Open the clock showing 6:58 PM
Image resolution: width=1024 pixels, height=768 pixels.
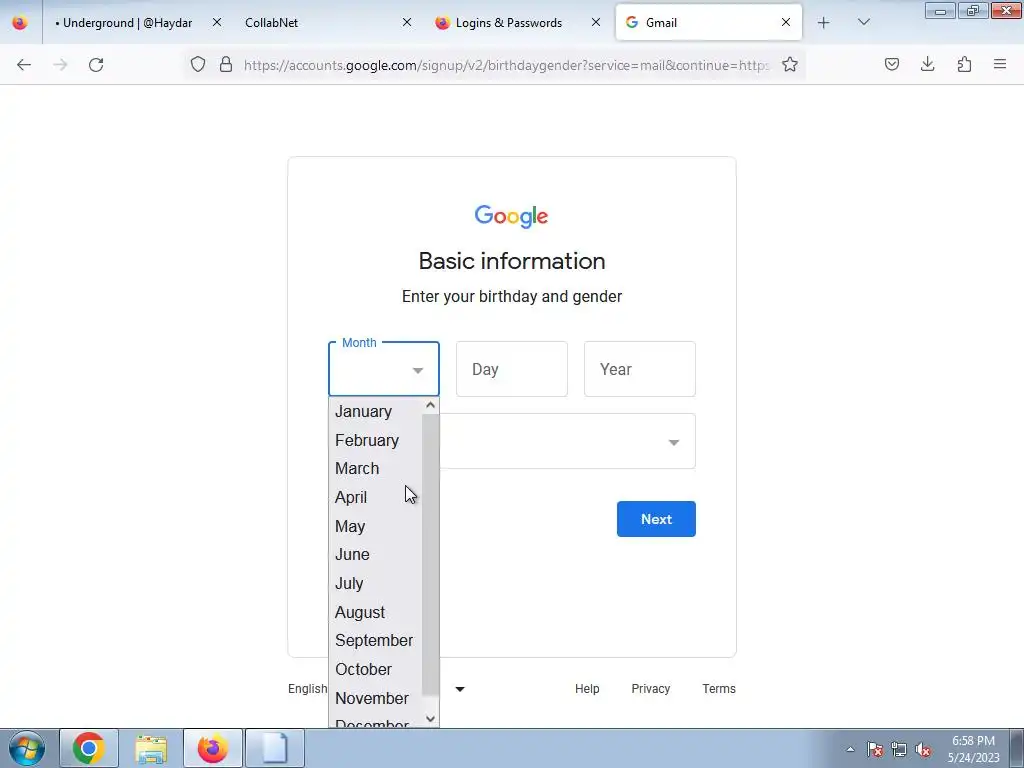tap(973, 749)
